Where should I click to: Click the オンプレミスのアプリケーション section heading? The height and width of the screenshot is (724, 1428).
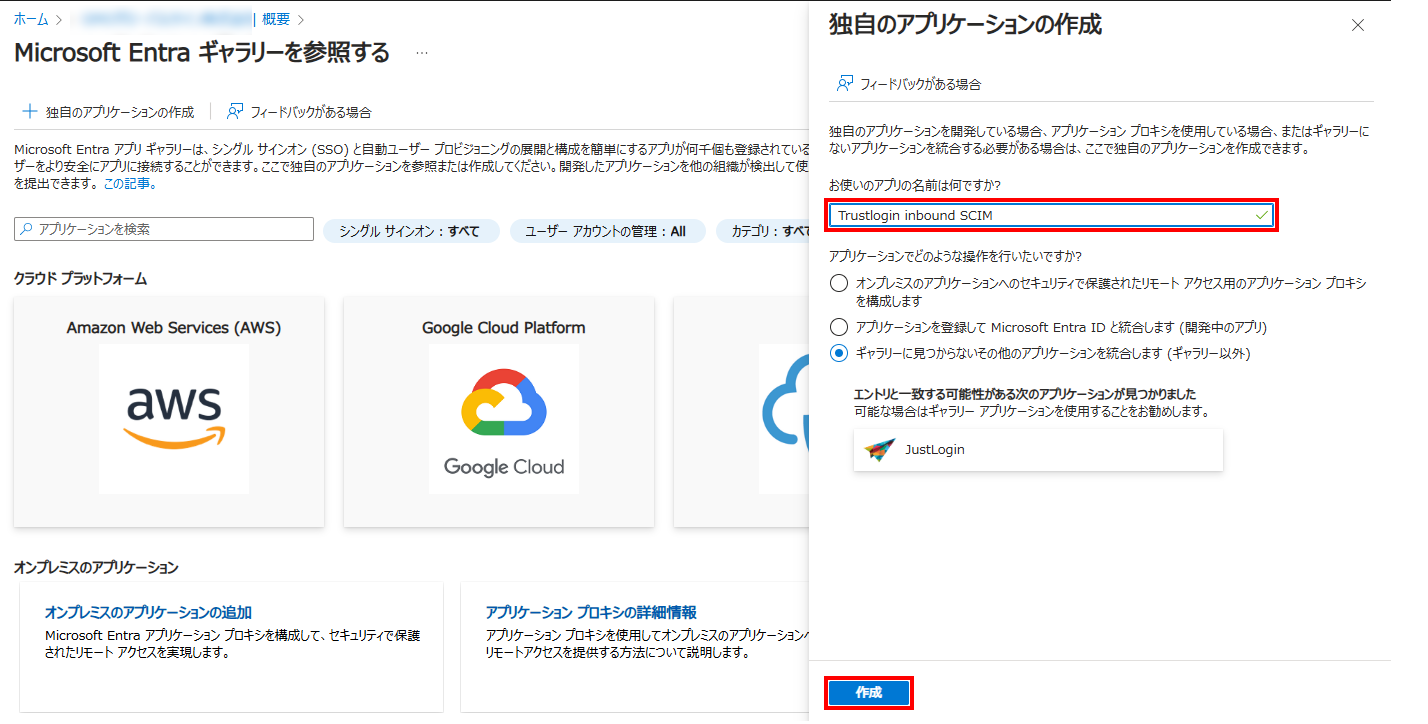[96, 568]
